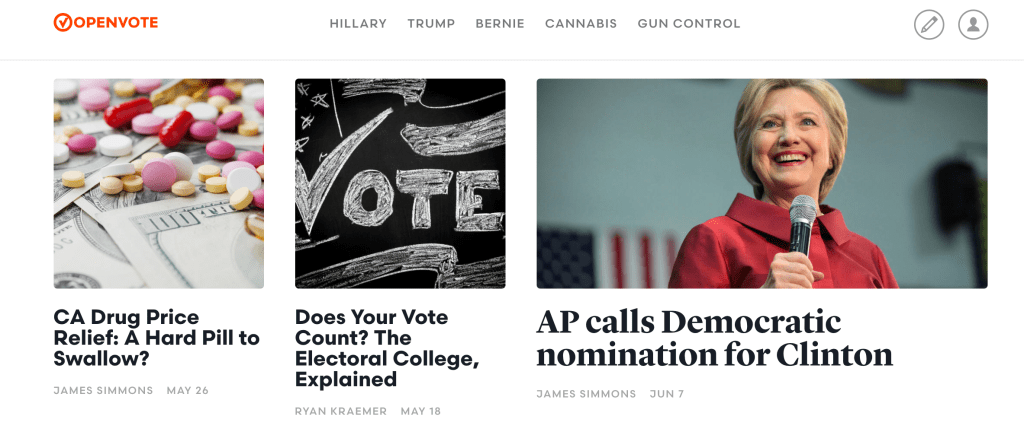View author Ryan Kraemer's profile
This screenshot has height=432, width=1024.
[x=341, y=411]
